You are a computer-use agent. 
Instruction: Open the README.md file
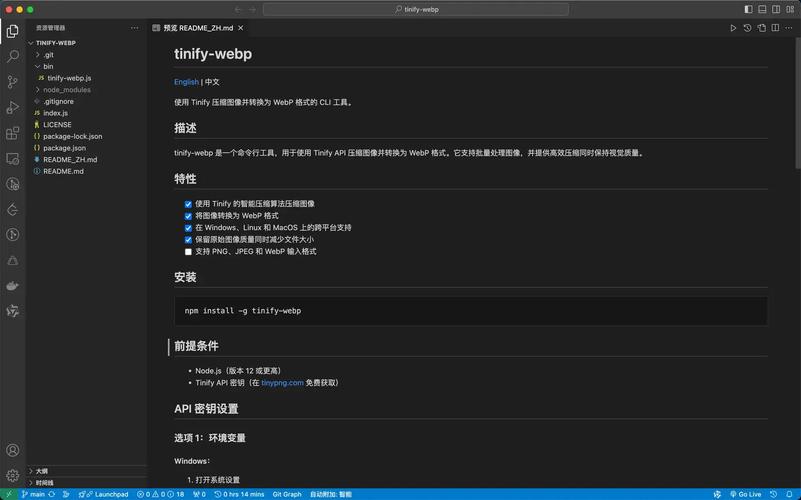[87, 172]
